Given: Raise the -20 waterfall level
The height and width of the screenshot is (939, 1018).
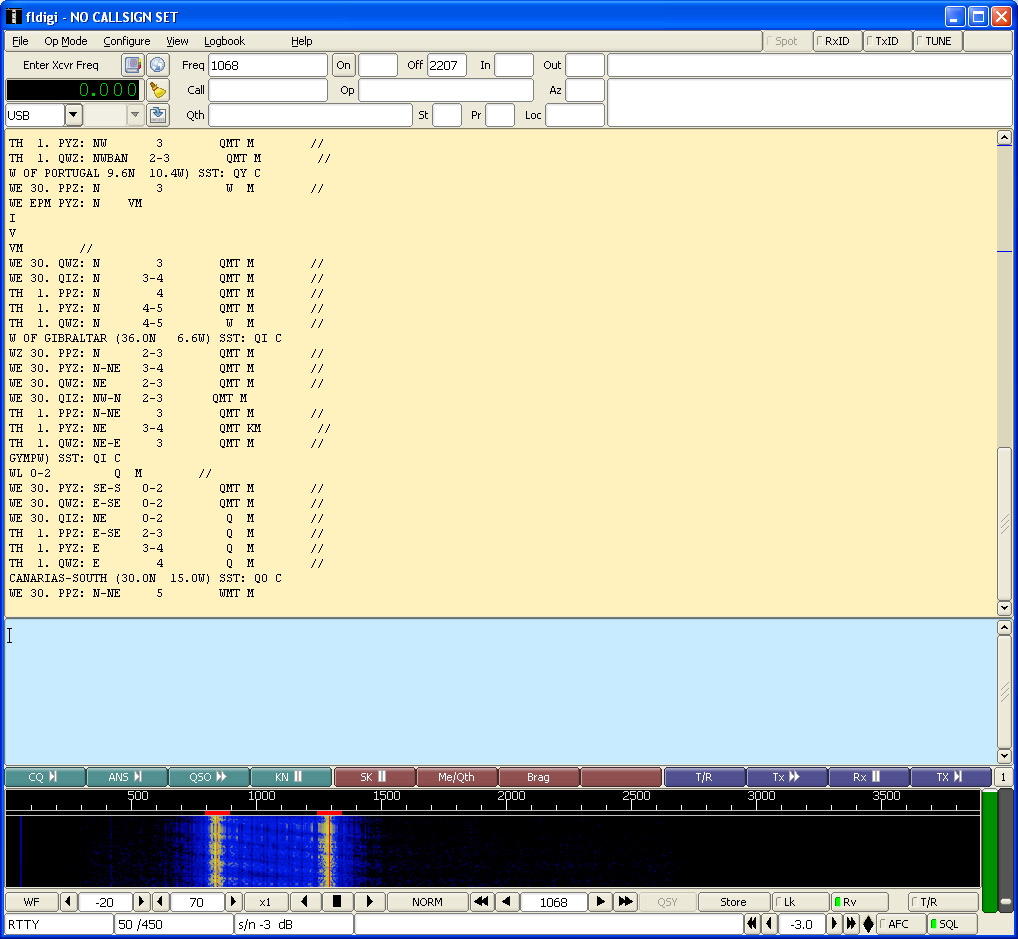Looking at the screenshot, I should tap(141, 901).
